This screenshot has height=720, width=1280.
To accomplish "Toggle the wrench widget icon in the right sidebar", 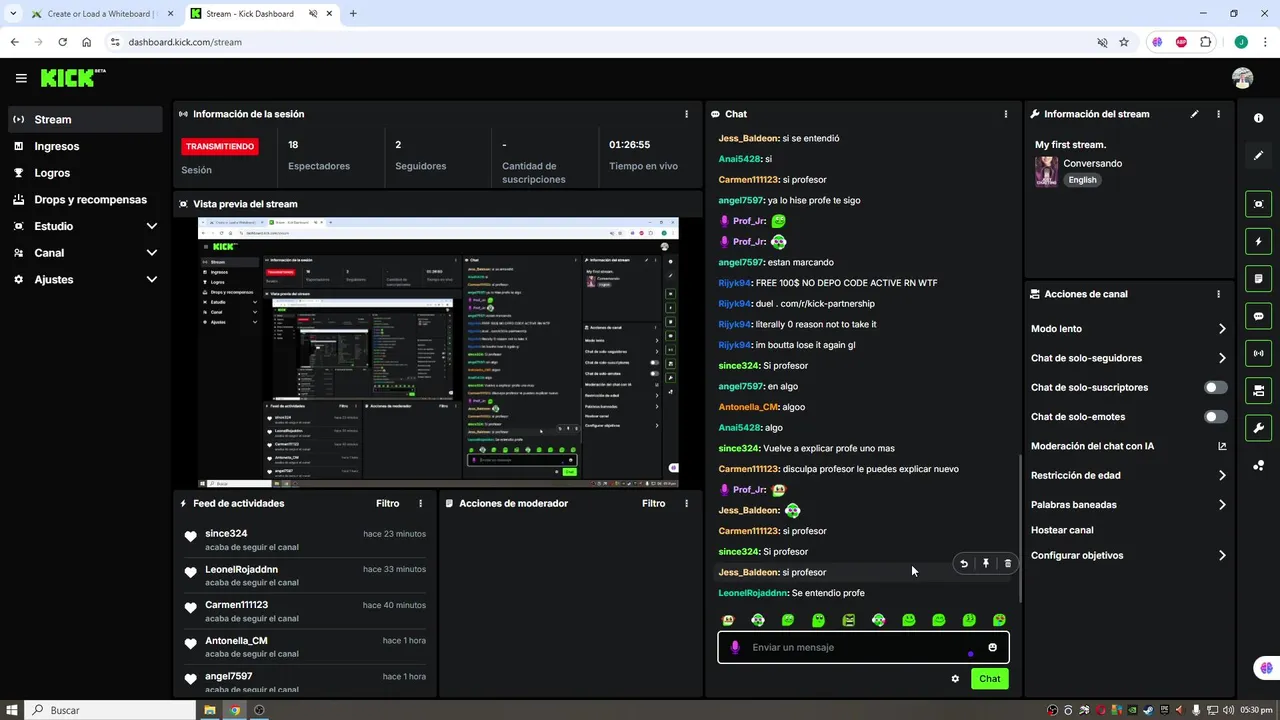I will coord(1258,428).
